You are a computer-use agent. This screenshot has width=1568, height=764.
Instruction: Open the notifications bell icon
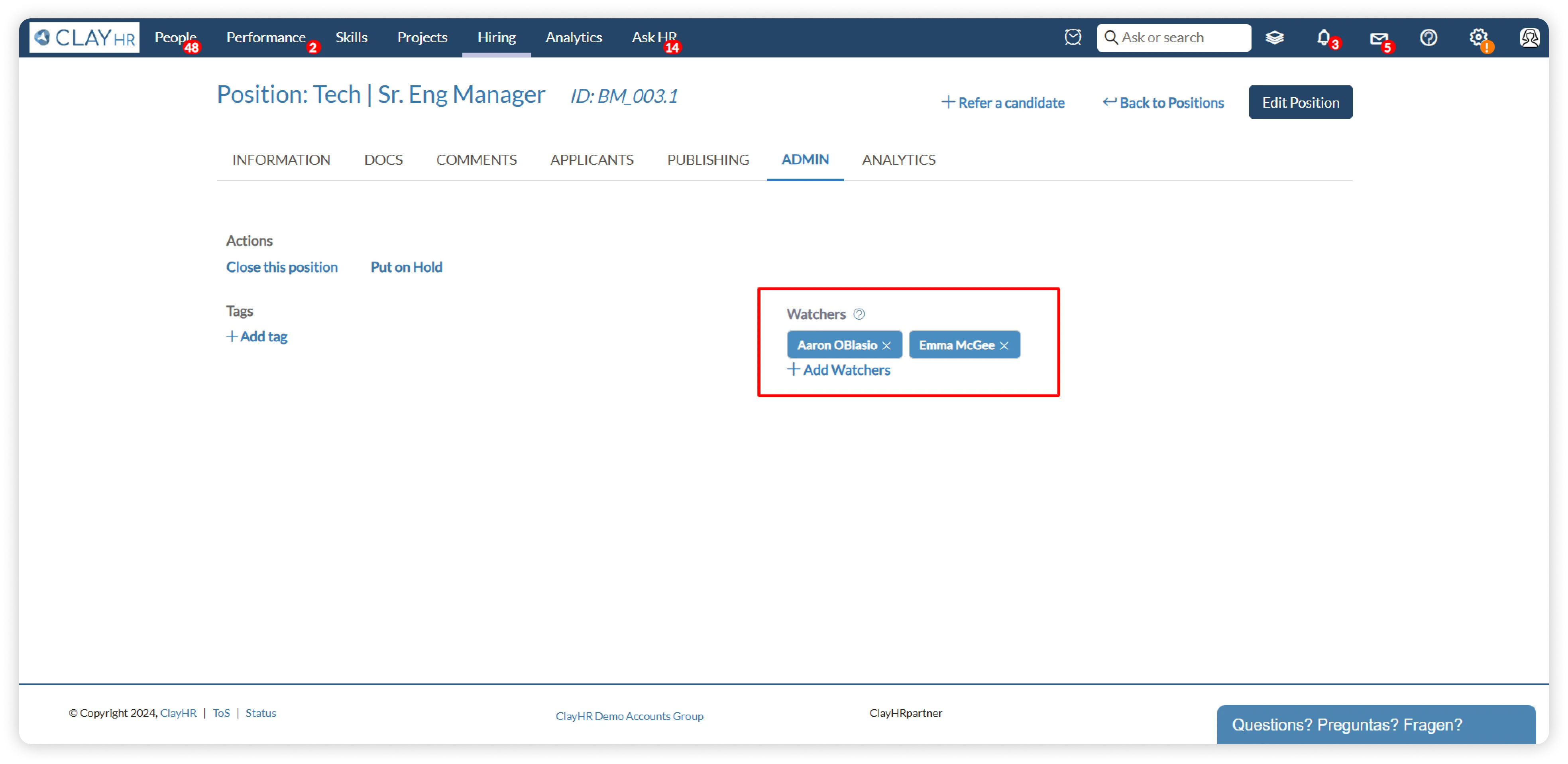[x=1323, y=38]
